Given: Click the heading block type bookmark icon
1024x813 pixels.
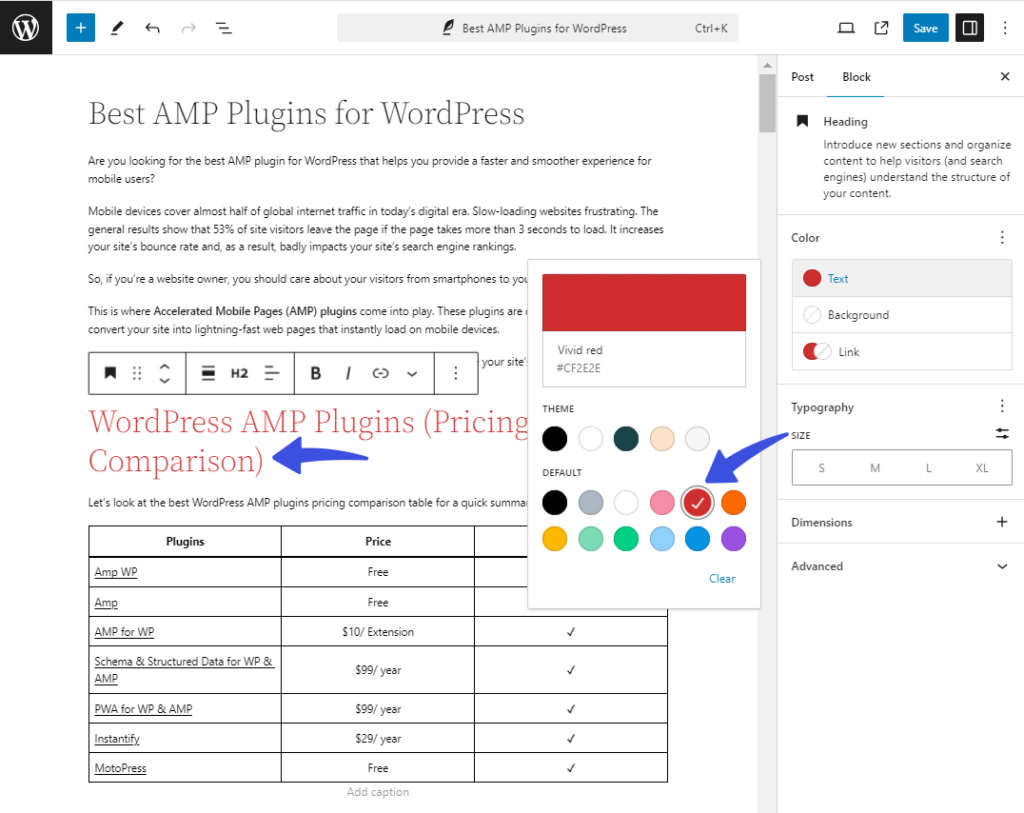Looking at the screenshot, I should click(110, 373).
